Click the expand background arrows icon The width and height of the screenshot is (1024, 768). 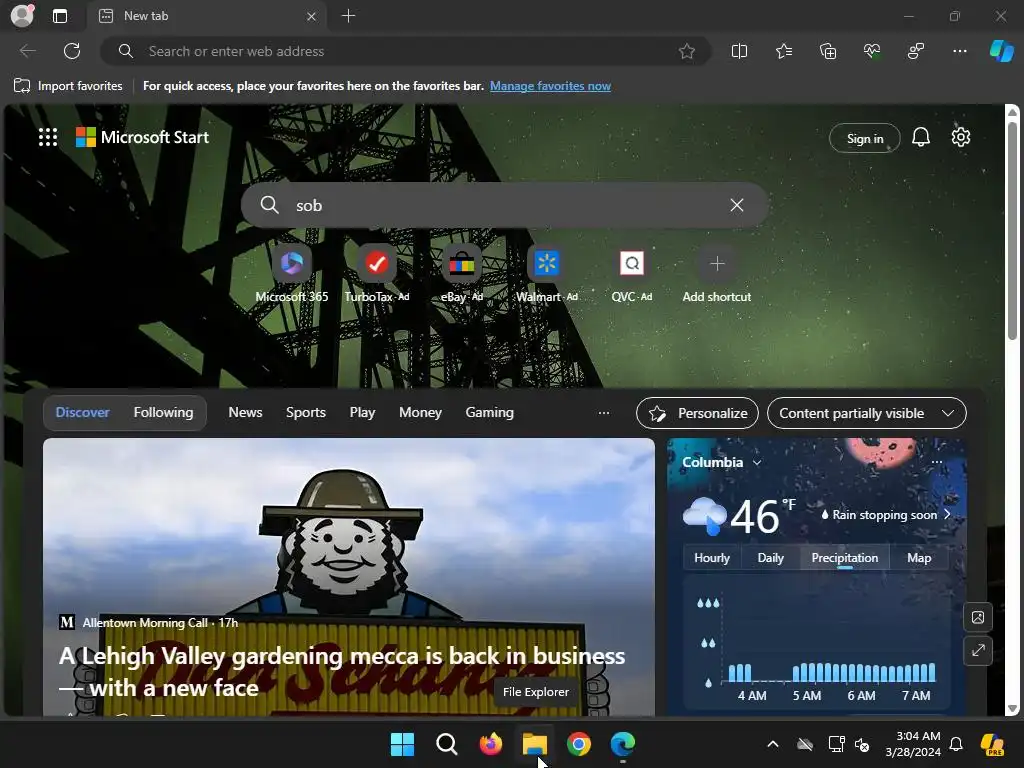point(978,650)
